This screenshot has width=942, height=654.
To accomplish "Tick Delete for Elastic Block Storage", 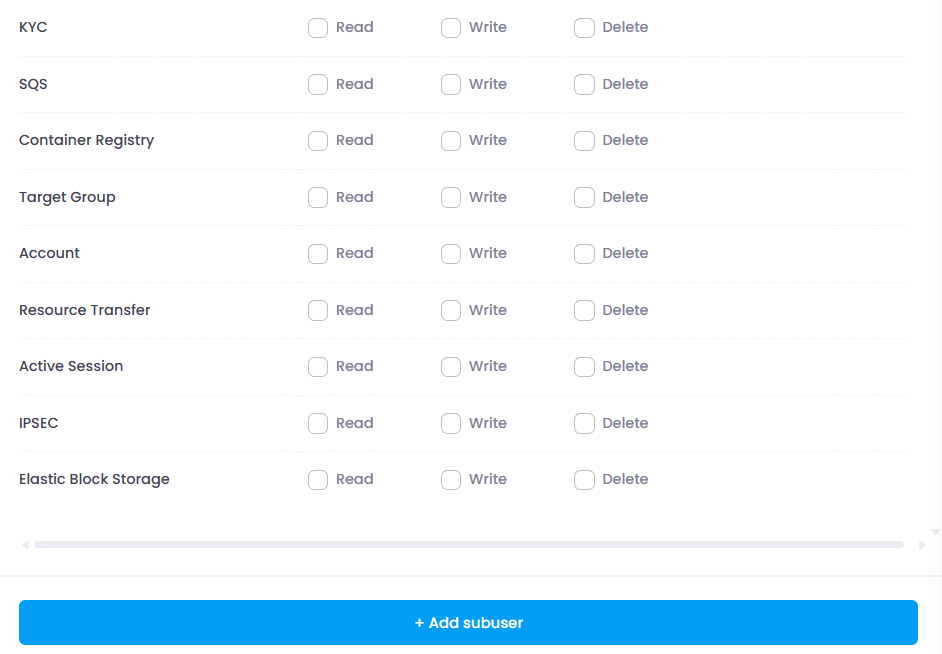I will pos(584,479).
